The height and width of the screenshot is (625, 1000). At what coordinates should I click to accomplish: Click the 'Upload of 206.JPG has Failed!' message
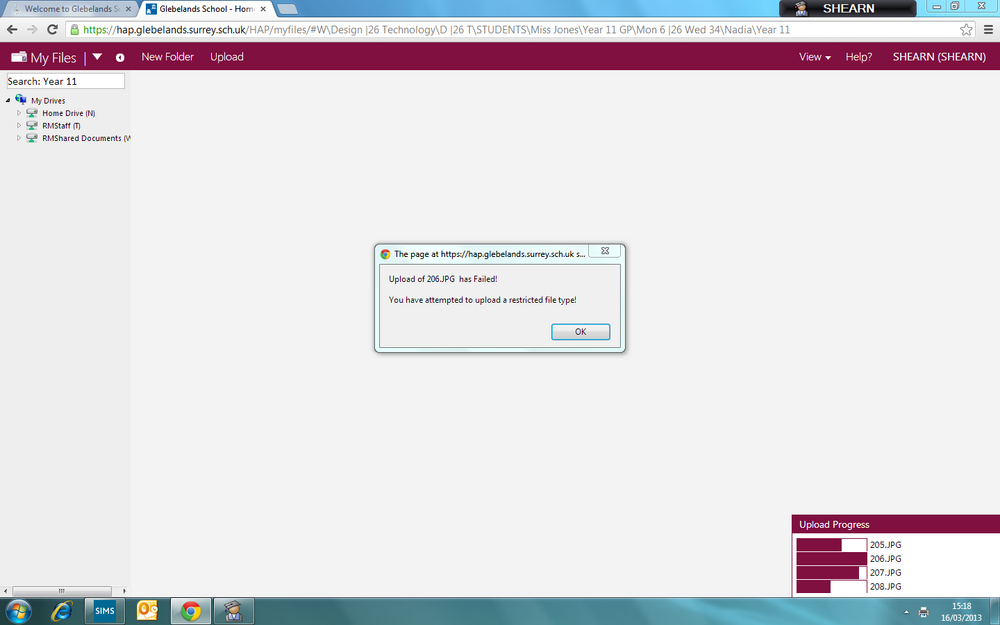pos(443,279)
